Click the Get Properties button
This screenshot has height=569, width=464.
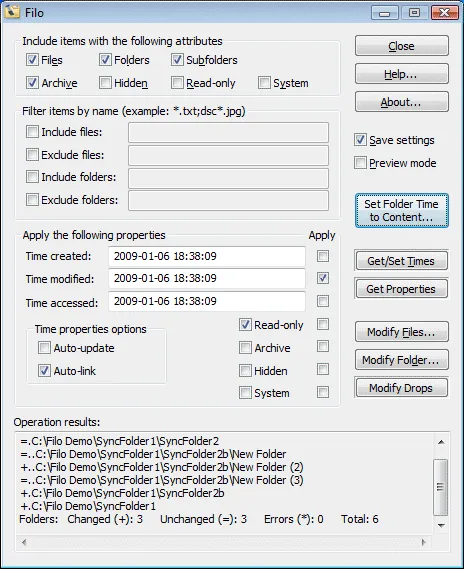[x=402, y=289]
